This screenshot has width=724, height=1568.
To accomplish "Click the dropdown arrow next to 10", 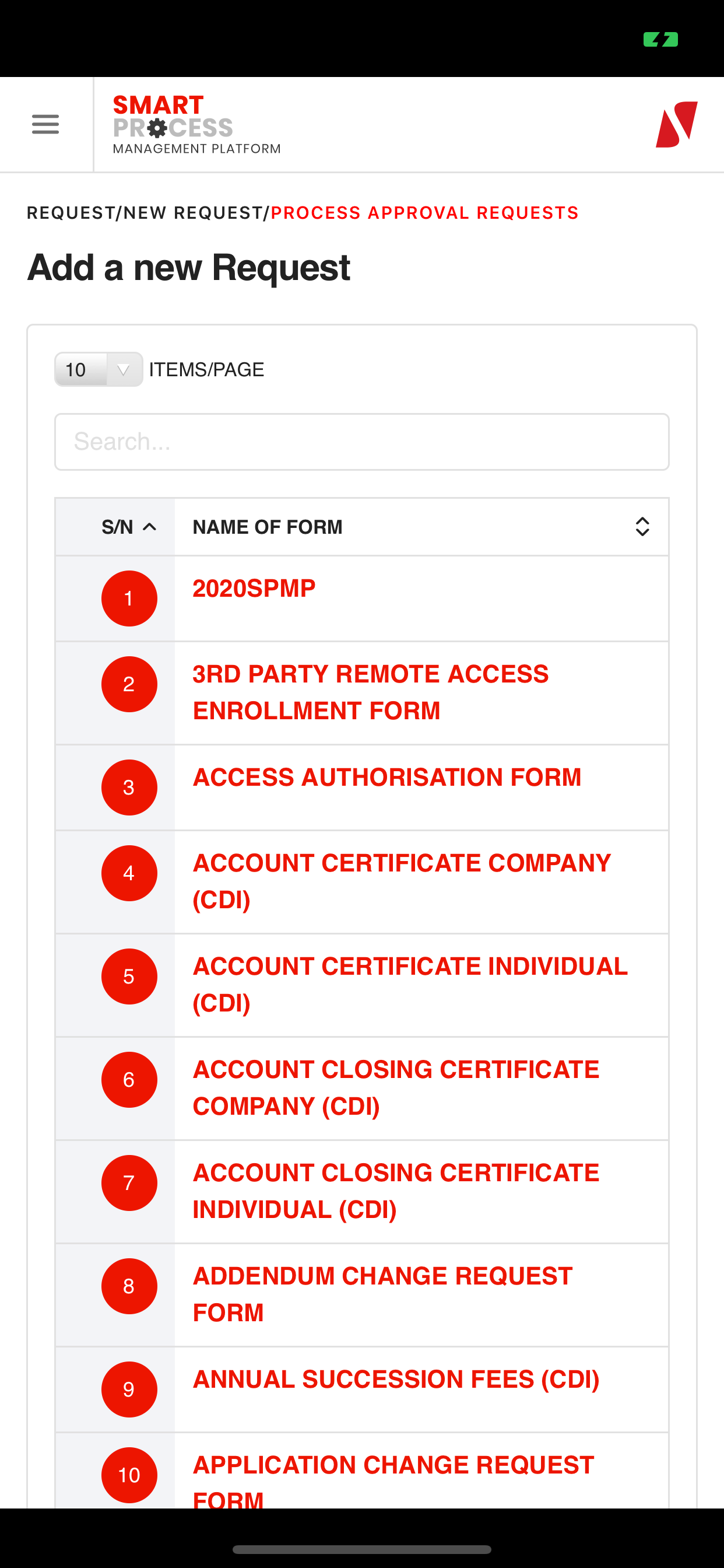I will click(124, 369).
